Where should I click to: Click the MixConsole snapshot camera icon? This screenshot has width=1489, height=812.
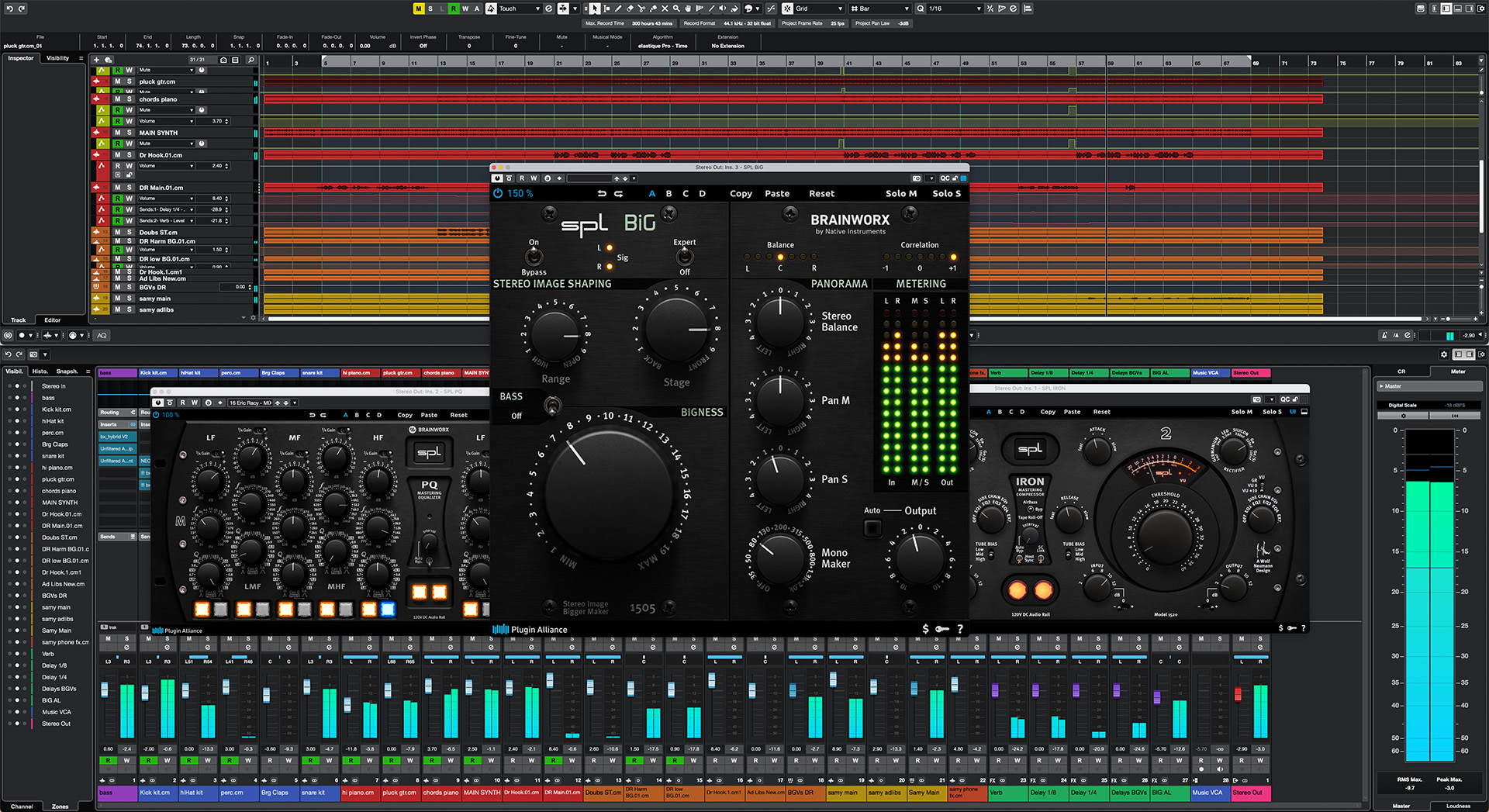33,354
